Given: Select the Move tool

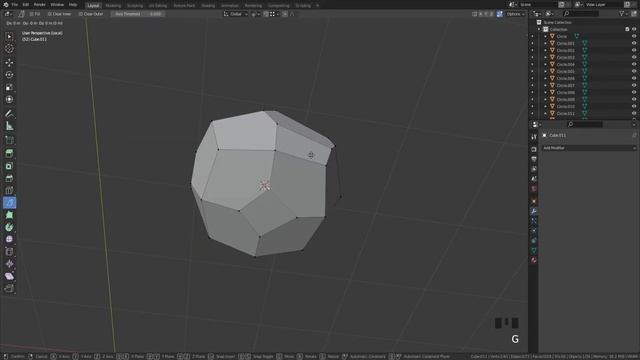Looking at the screenshot, I should pyautogui.click(x=9, y=62).
